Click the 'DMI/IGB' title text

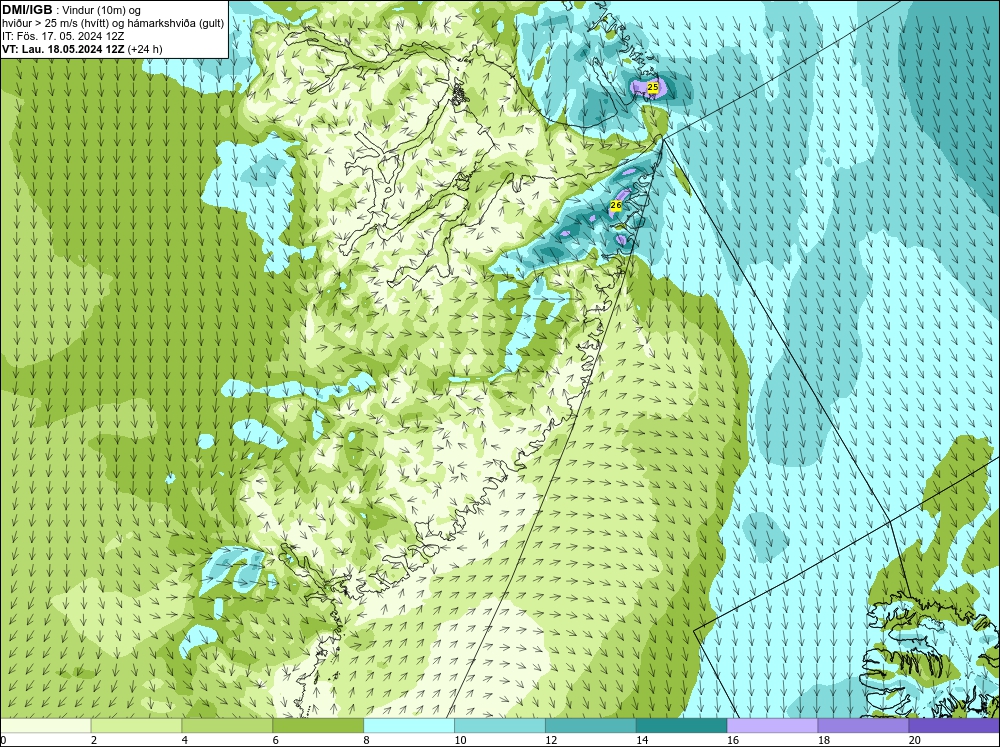tap(27, 10)
